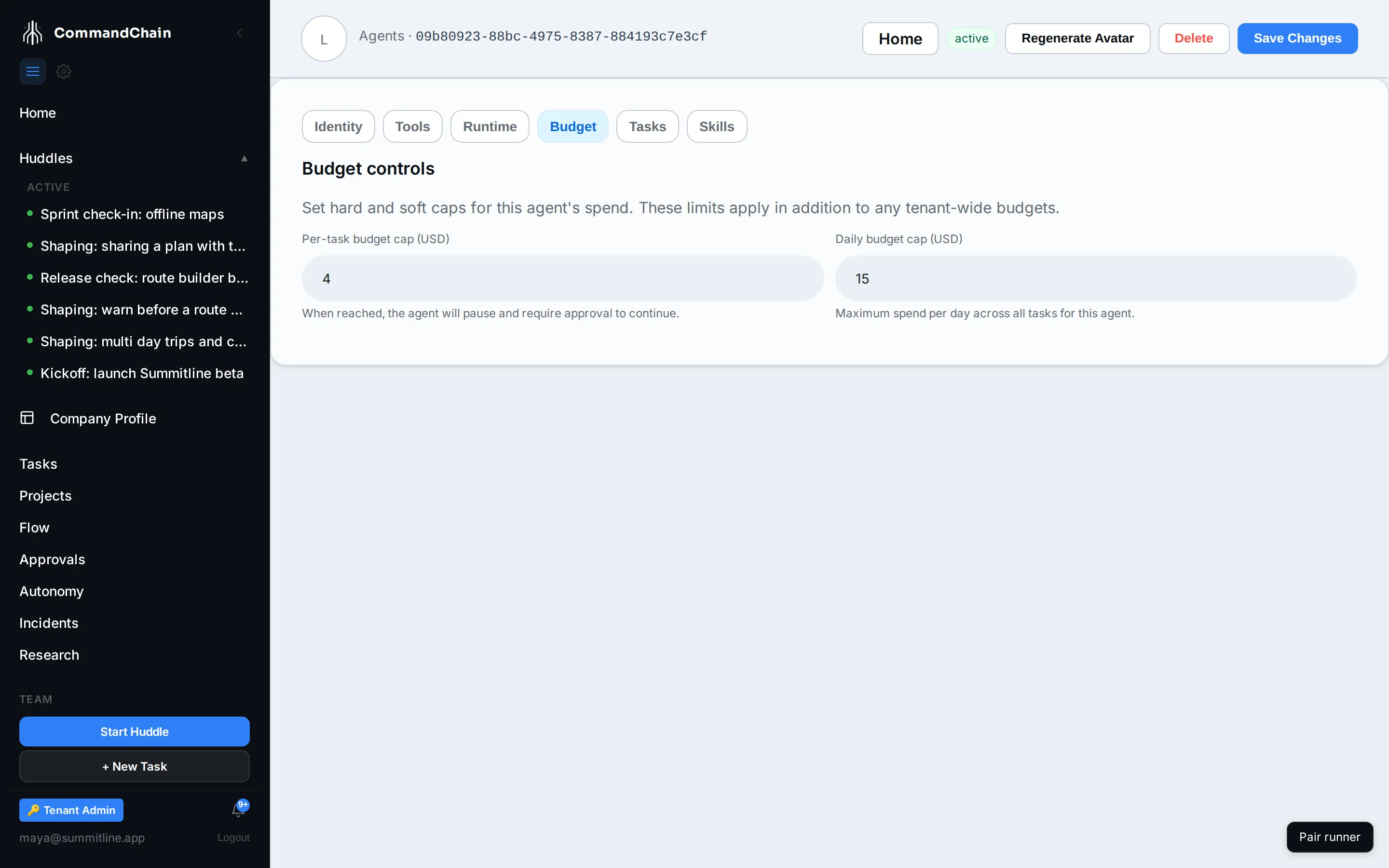Click the Logout link
This screenshot has width=1389, height=868.
(233, 838)
